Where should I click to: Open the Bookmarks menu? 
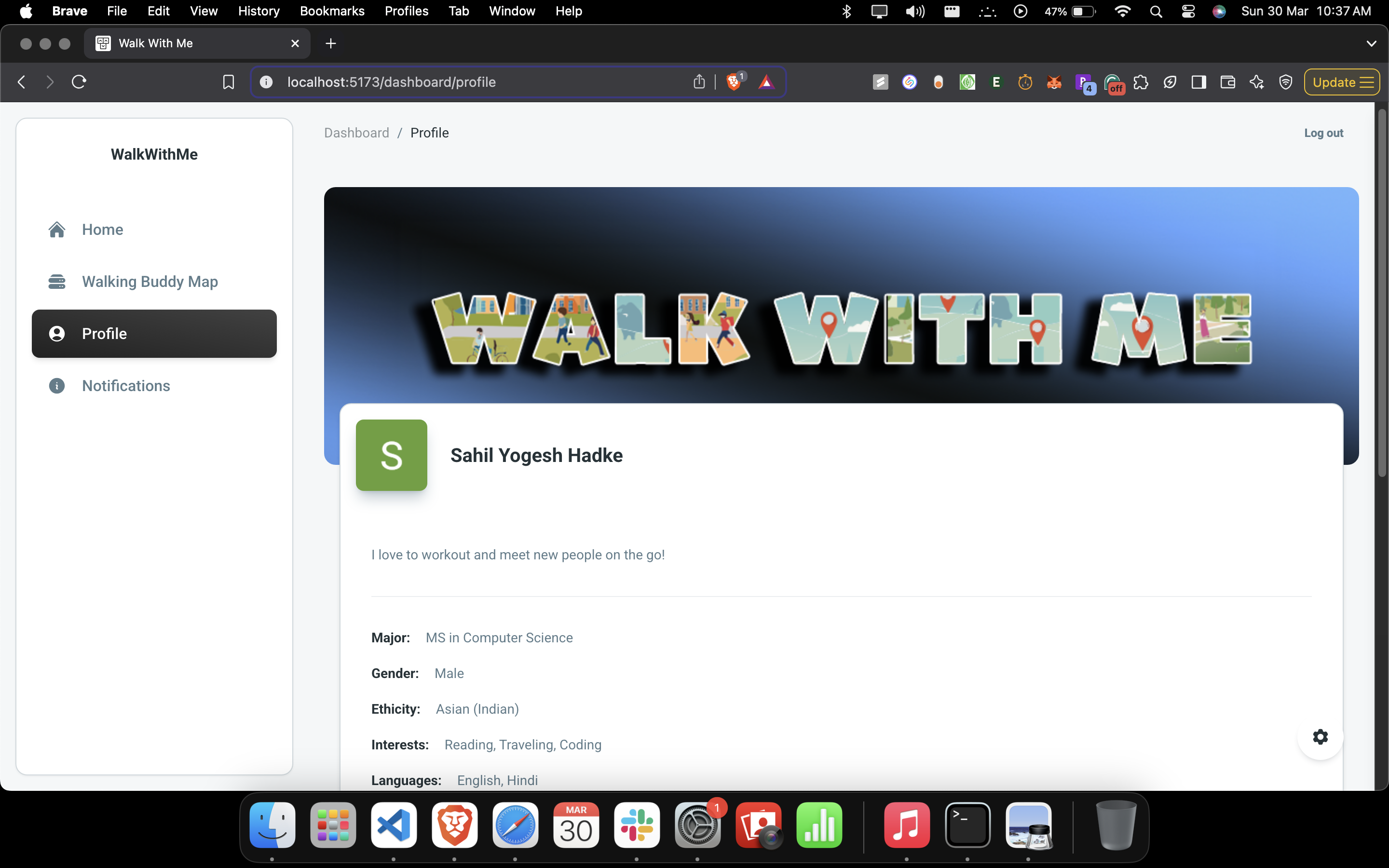pyautogui.click(x=332, y=12)
